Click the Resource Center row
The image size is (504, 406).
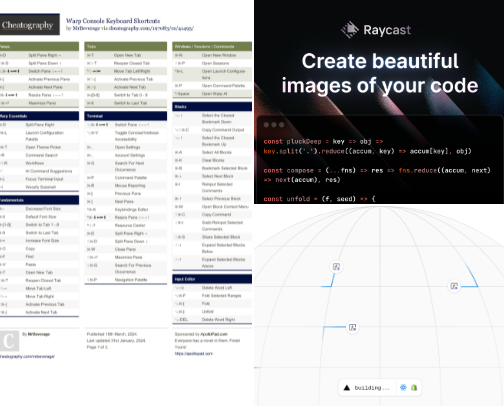tap(125, 225)
